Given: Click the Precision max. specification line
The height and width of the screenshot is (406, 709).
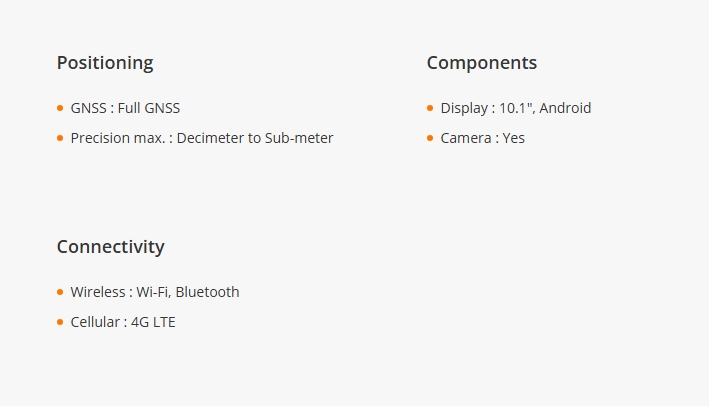Looking at the screenshot, I should tap(202, 138).
